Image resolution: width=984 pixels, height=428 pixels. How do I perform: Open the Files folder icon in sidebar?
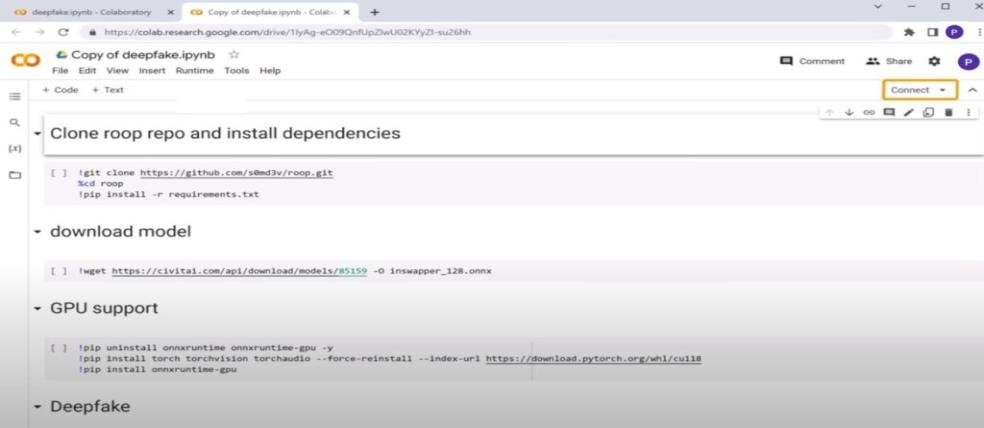click(x=15, y=175)
